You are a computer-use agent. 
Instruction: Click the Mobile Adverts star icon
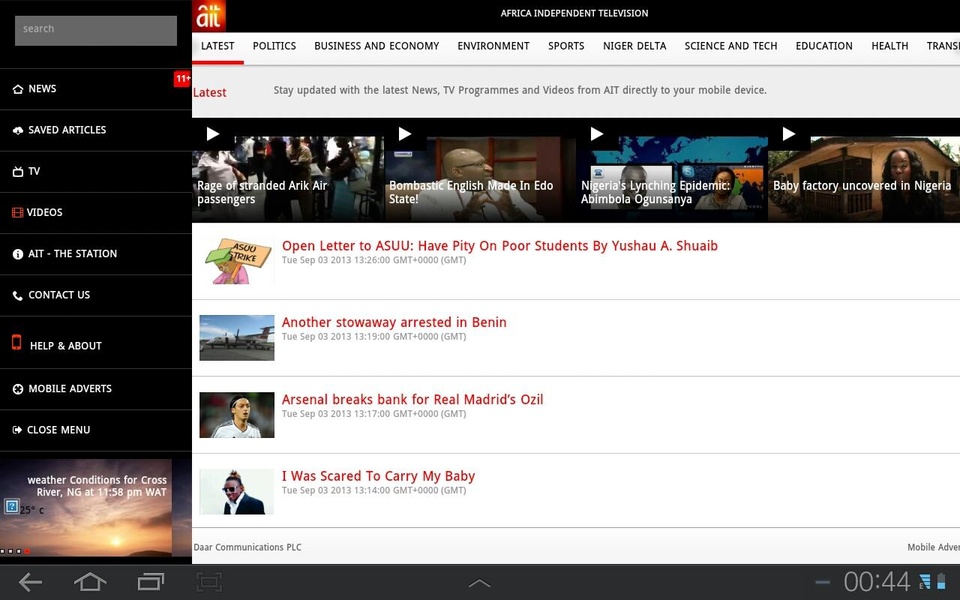18,389
